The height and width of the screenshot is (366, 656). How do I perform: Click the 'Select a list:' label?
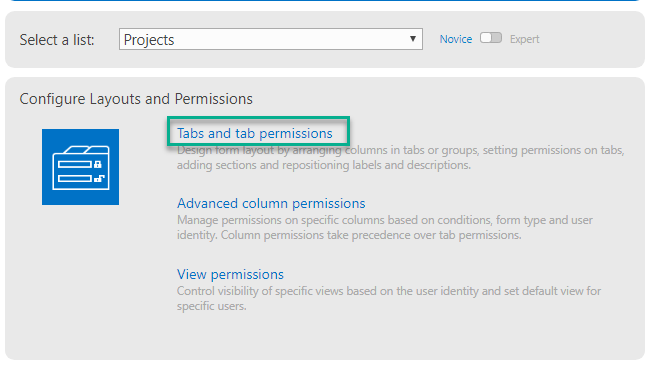click(x=57, y=40)
